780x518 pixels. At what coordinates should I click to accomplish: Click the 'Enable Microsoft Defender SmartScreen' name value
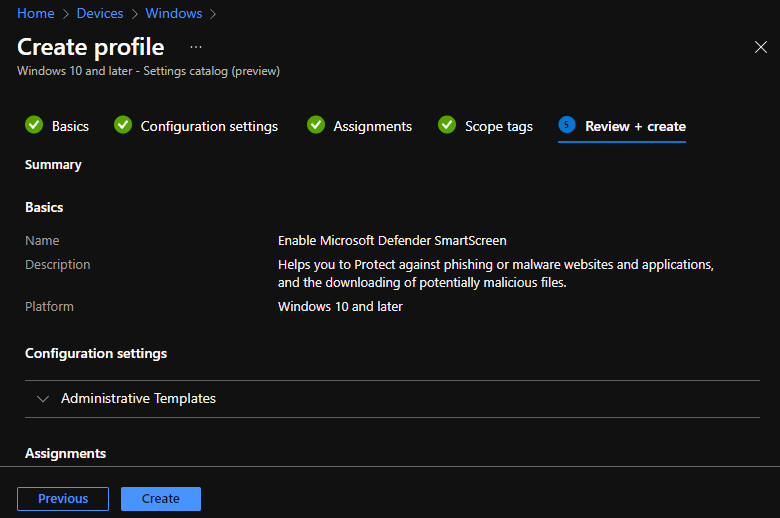tap(392, 241)
